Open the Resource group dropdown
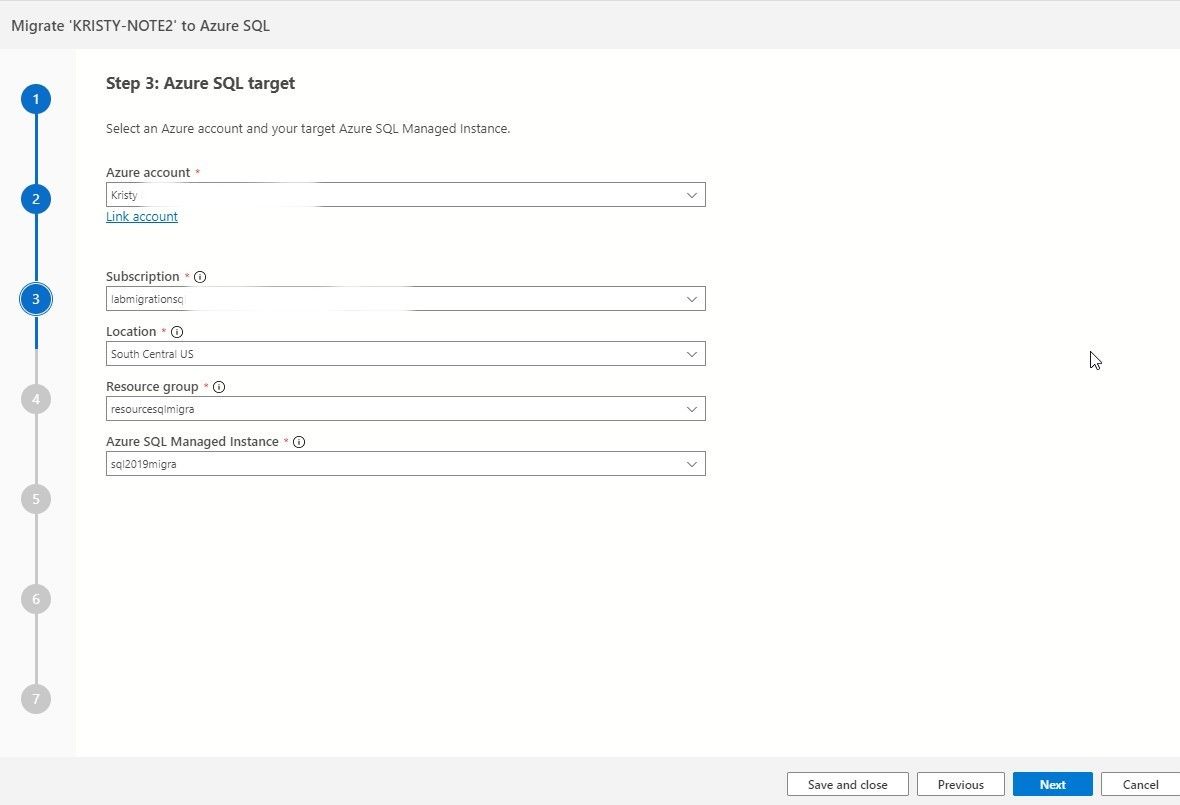Viewport: 1180px width, 805px height. click(406, 409)
